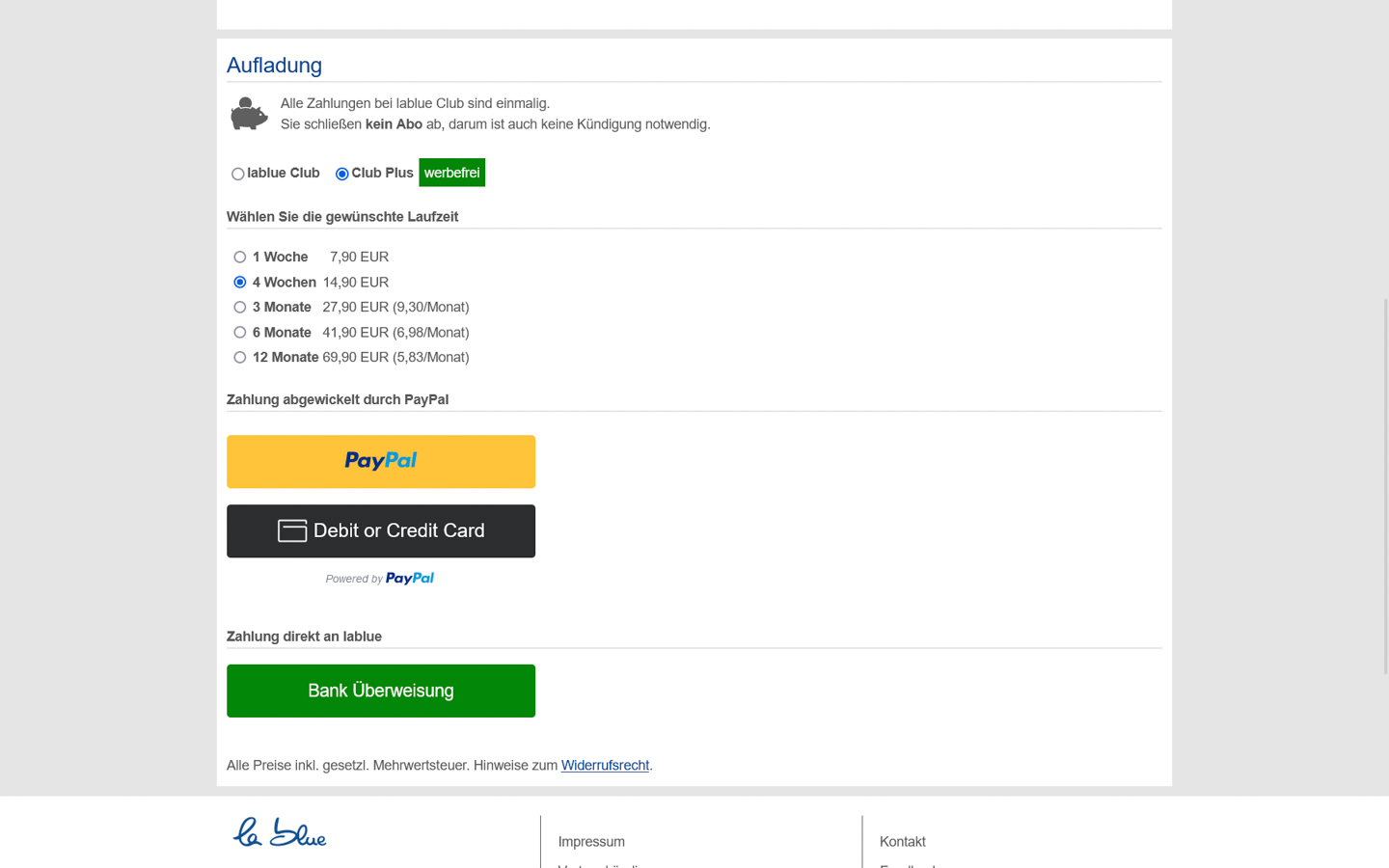Click the Debit or Credit Card text

[398, 530]
